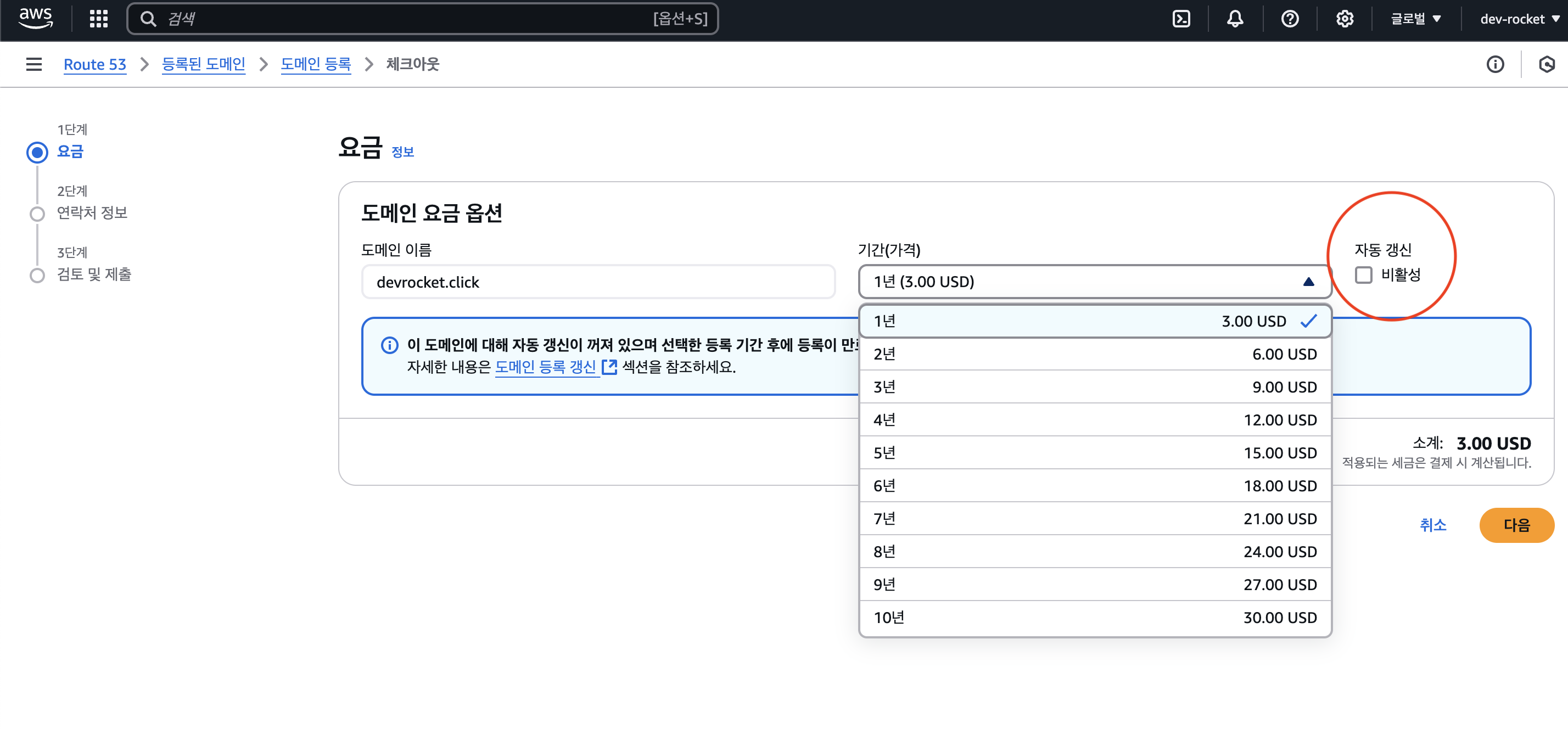The width and height of the screenshot is (1568, 729).
Task: Open the AWS services grid menu
Action: click(x=99, y=19)
